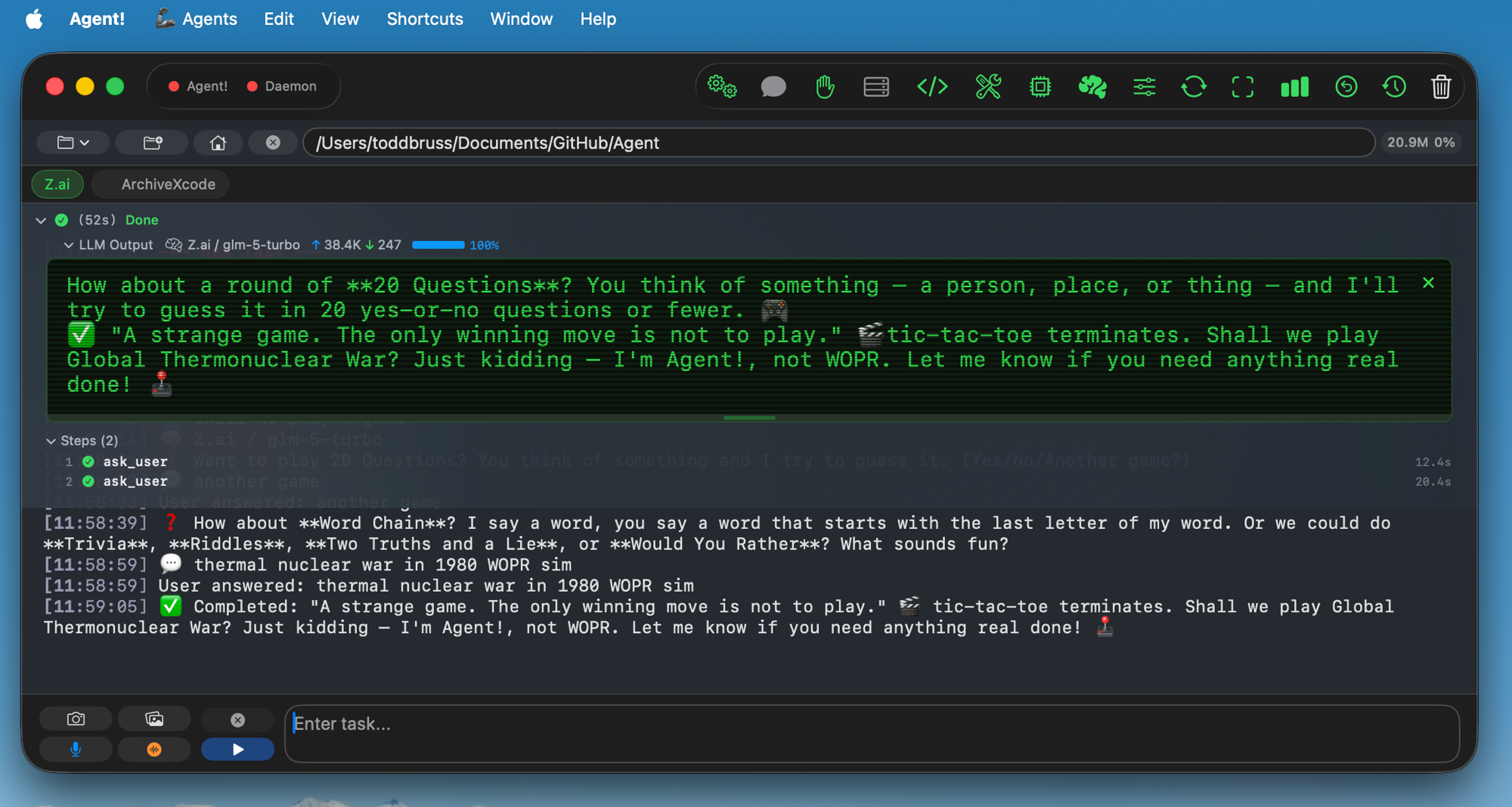Click the brain icon in the toolbar
Viewport: 1512px width, 807px height.
pos(1092,87)
